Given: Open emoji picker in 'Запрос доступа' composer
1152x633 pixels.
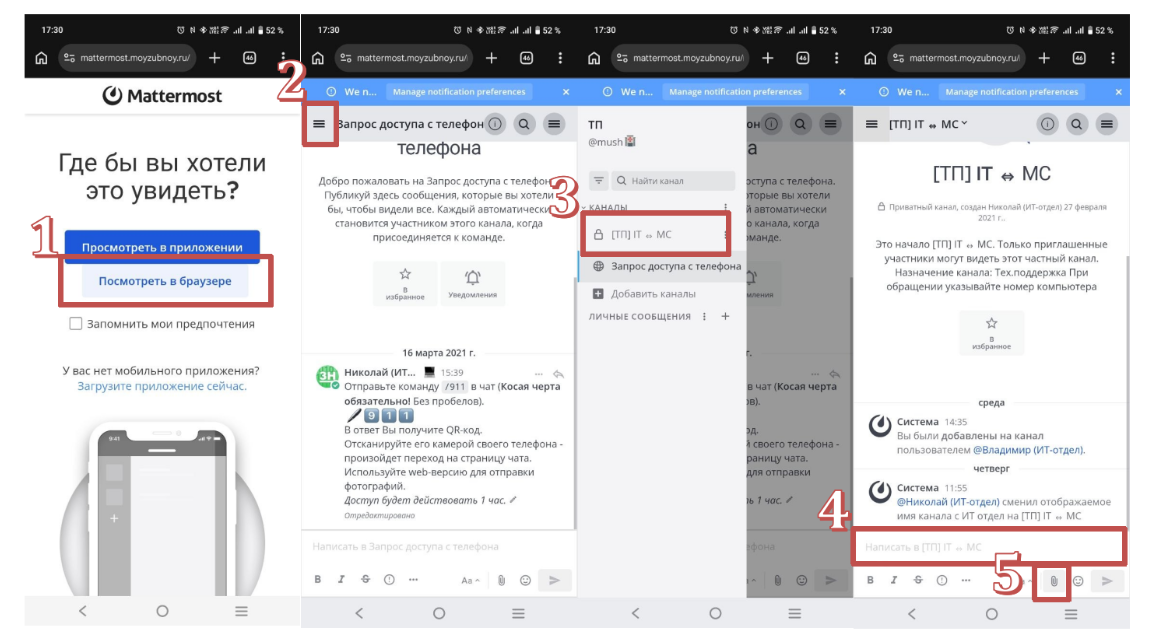Looking at the screenshot, I should click(x=525, y=580).
